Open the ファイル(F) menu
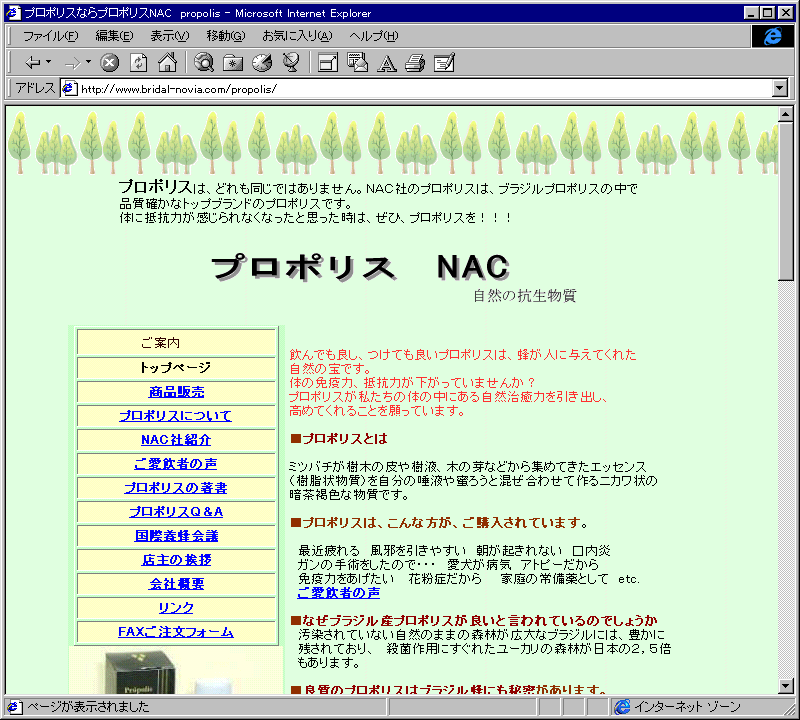This screenshot has height=720, width=800. (51, 36)
